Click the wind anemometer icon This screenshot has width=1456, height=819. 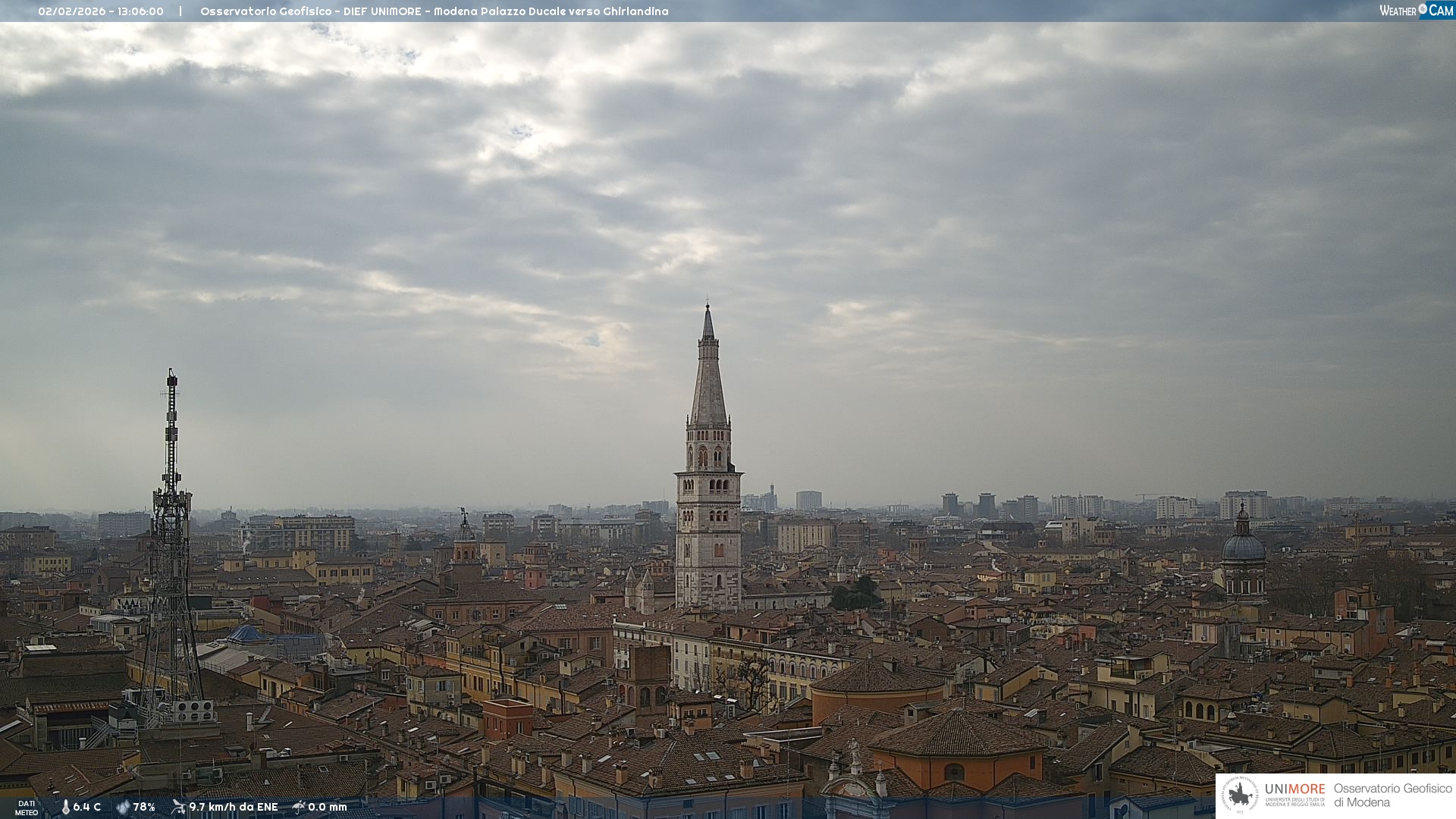(x=178, y=807)
